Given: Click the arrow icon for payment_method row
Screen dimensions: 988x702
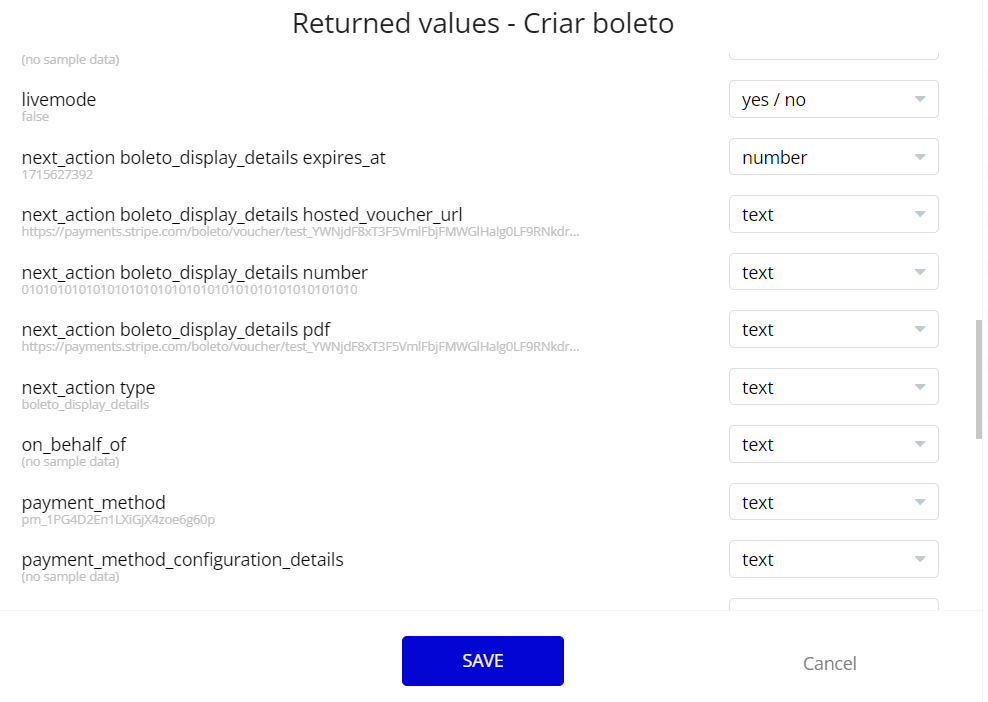Looking at the screenshot, I should (x=920, y=502).
